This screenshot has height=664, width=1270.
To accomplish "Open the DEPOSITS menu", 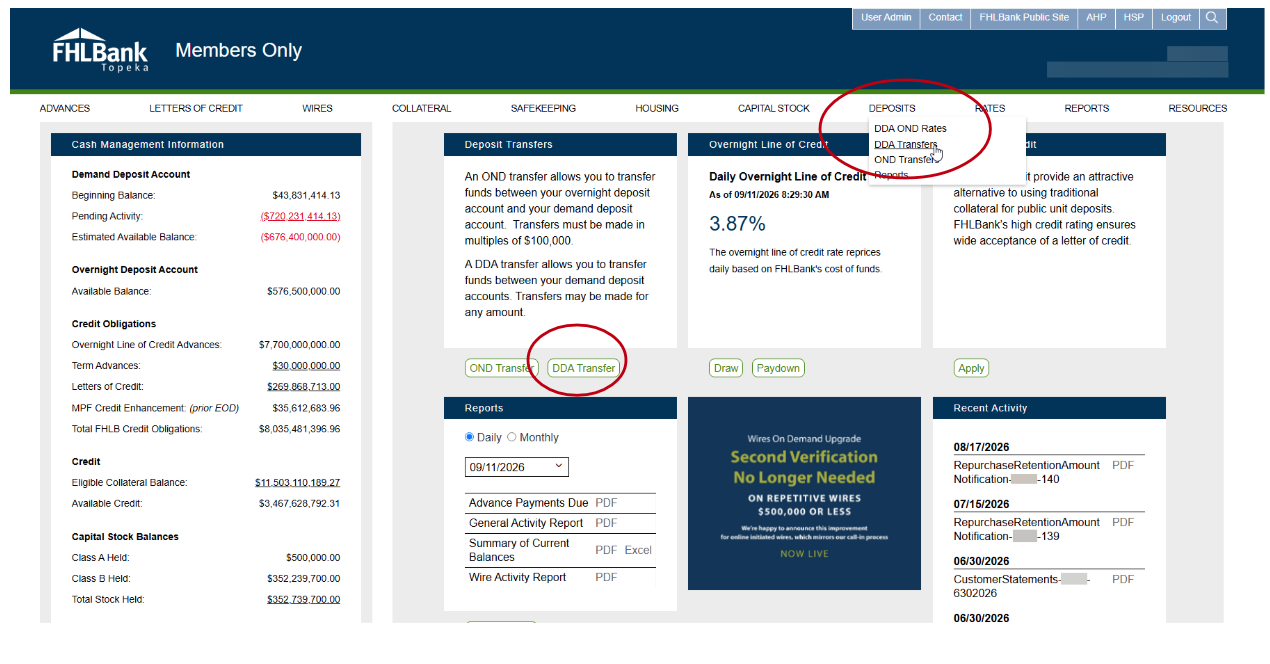I will coord(892,108).
